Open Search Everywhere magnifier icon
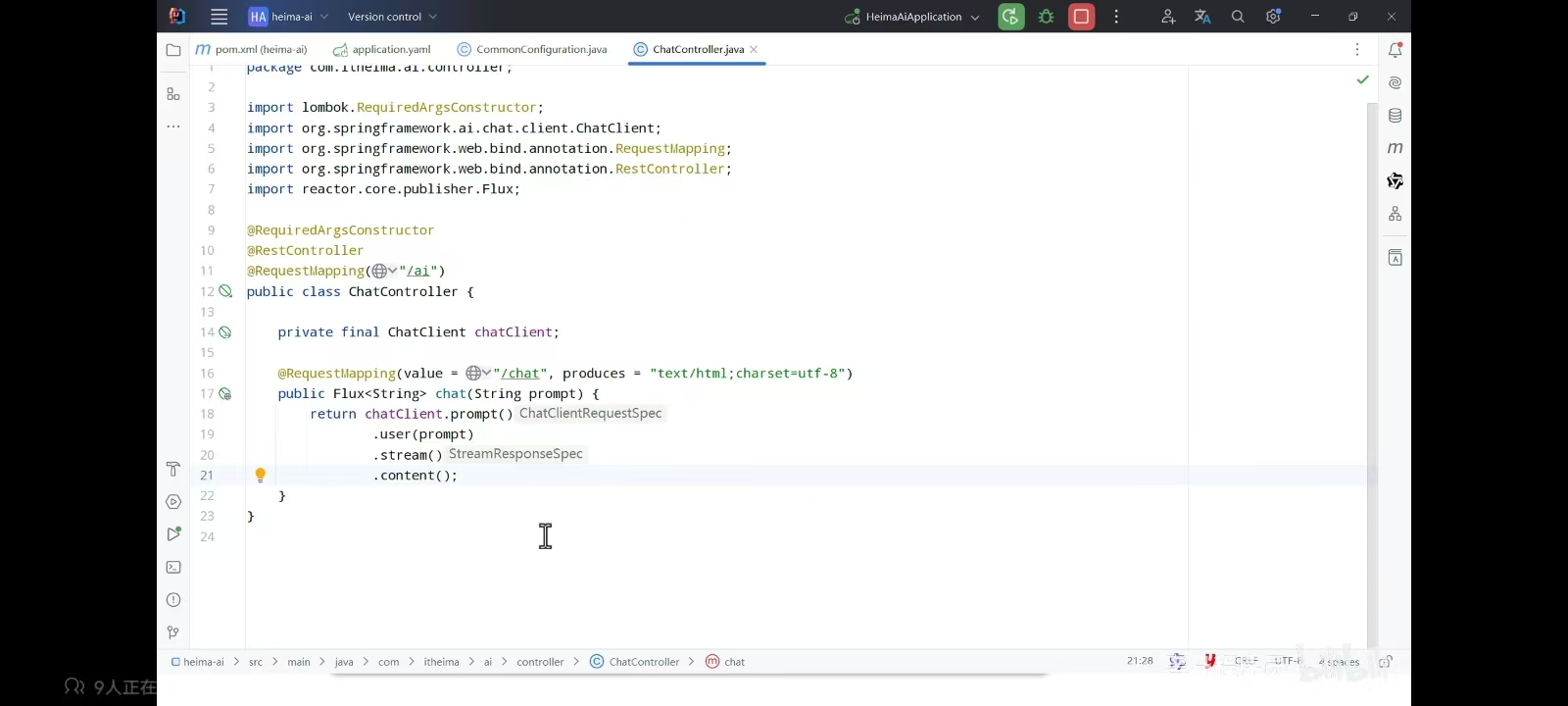Screen dimensions: 1568x706 point(1238,17)
